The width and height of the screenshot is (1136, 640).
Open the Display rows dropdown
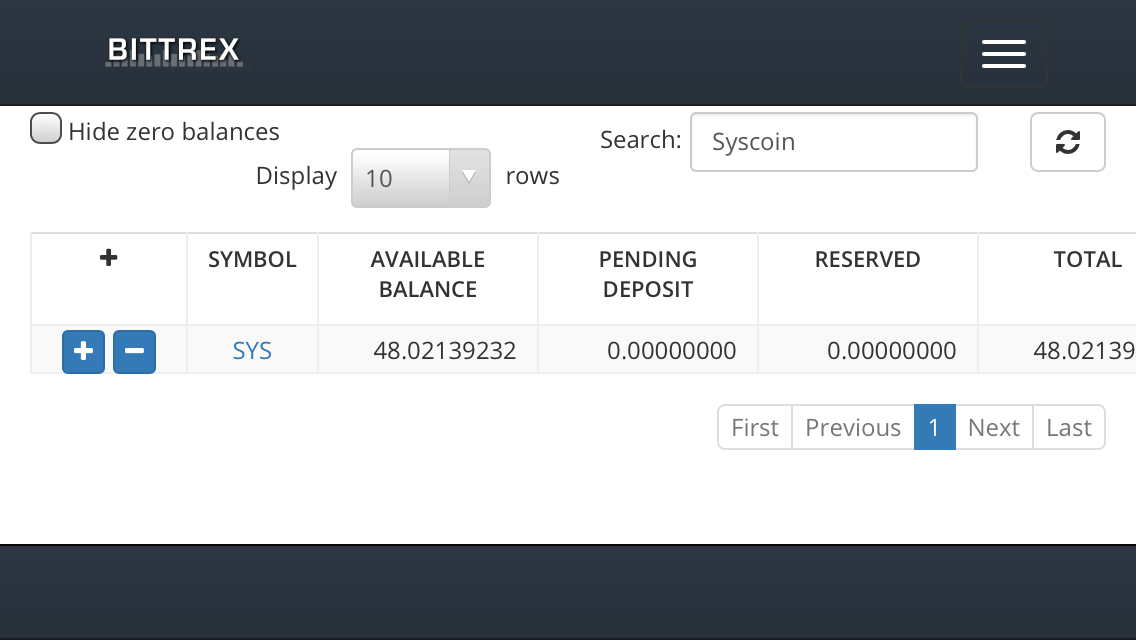421,178
